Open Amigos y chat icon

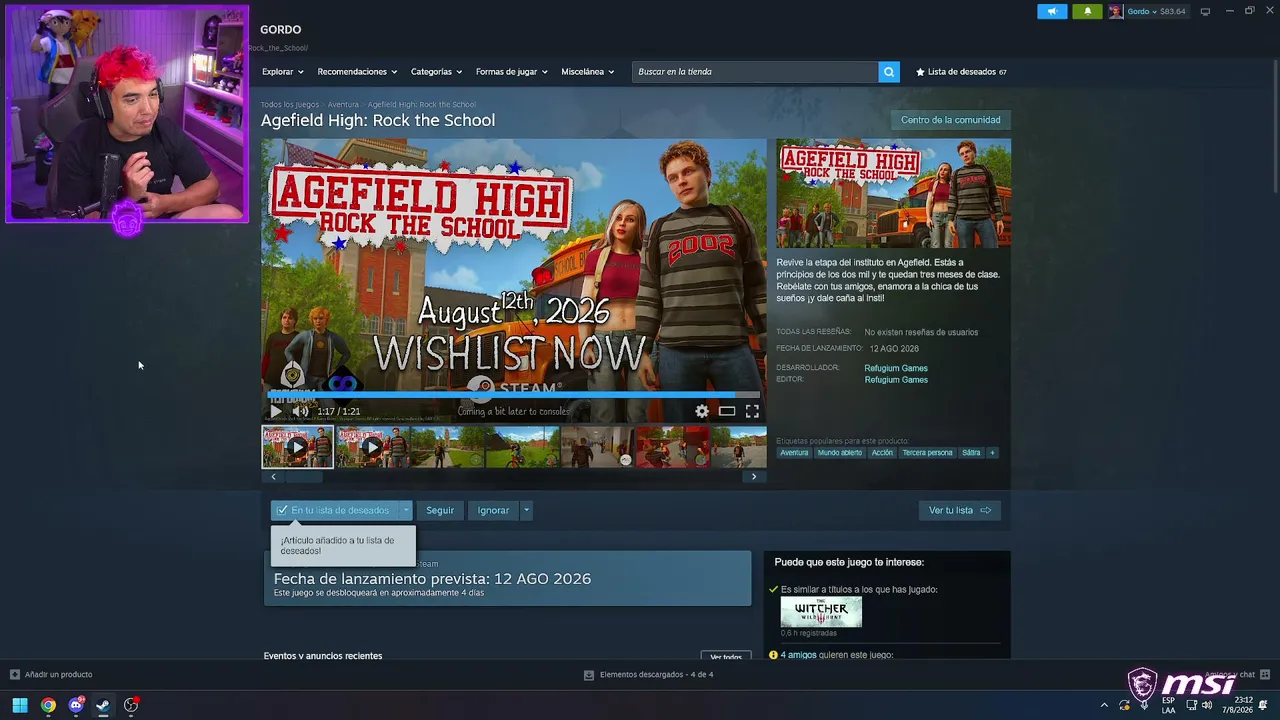point(1265,675)
